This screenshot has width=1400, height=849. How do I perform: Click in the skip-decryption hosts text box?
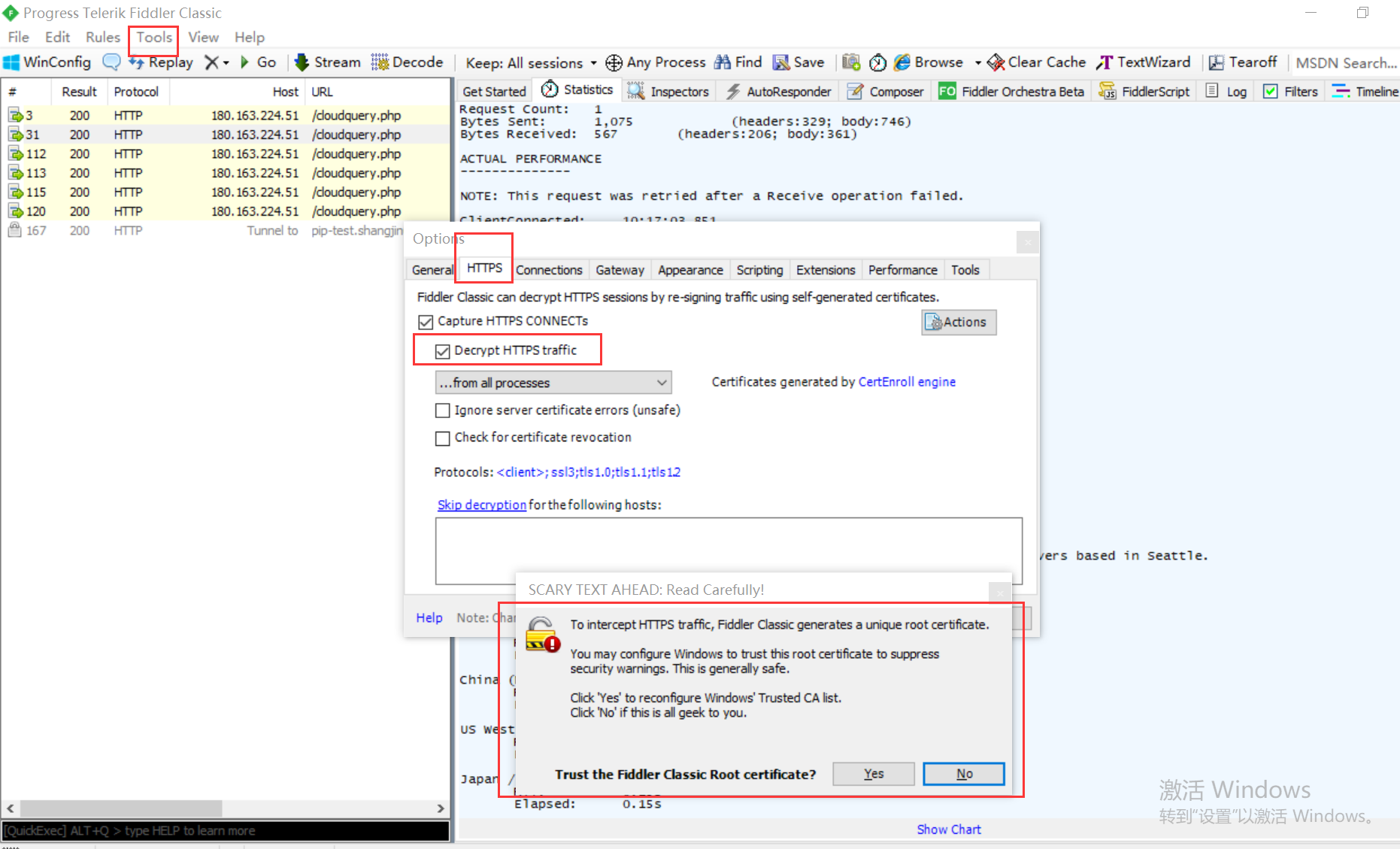point(729,550)
